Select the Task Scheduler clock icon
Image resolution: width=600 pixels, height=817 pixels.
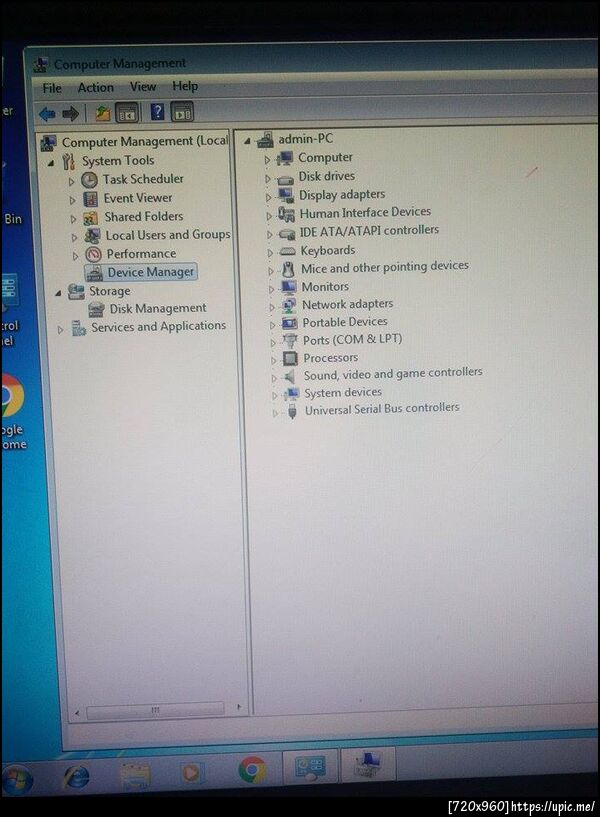click(89, 180)
